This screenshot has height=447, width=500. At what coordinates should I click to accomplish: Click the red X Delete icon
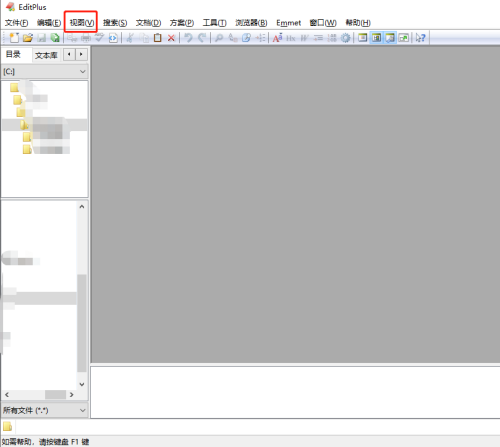pyautogui.click(x=171, y=38)
